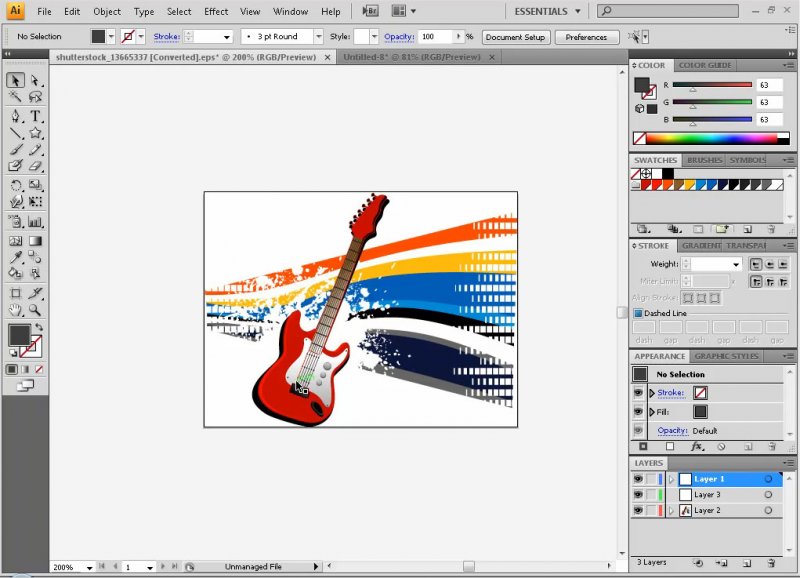
Task: Select the Direct Selection tool
Action: [x=36, y=80]
